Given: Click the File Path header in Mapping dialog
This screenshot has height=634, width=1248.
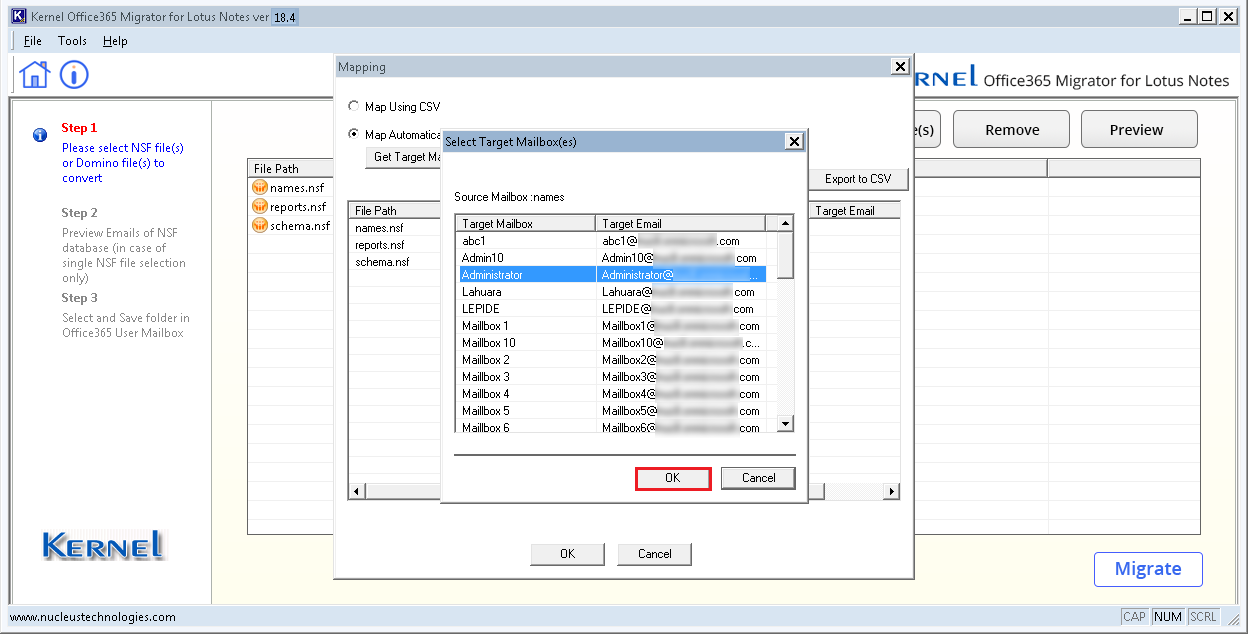Looking at the screenshot, I should (x=396, y=211).
